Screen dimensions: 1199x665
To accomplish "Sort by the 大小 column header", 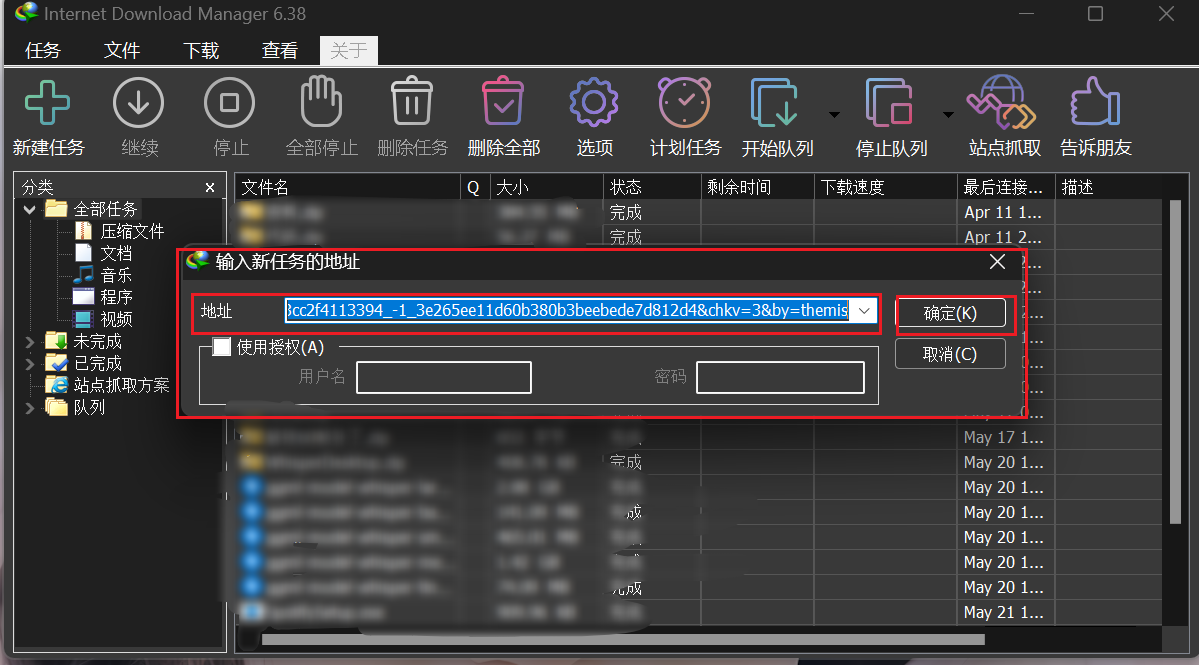I will coord(546,187).
